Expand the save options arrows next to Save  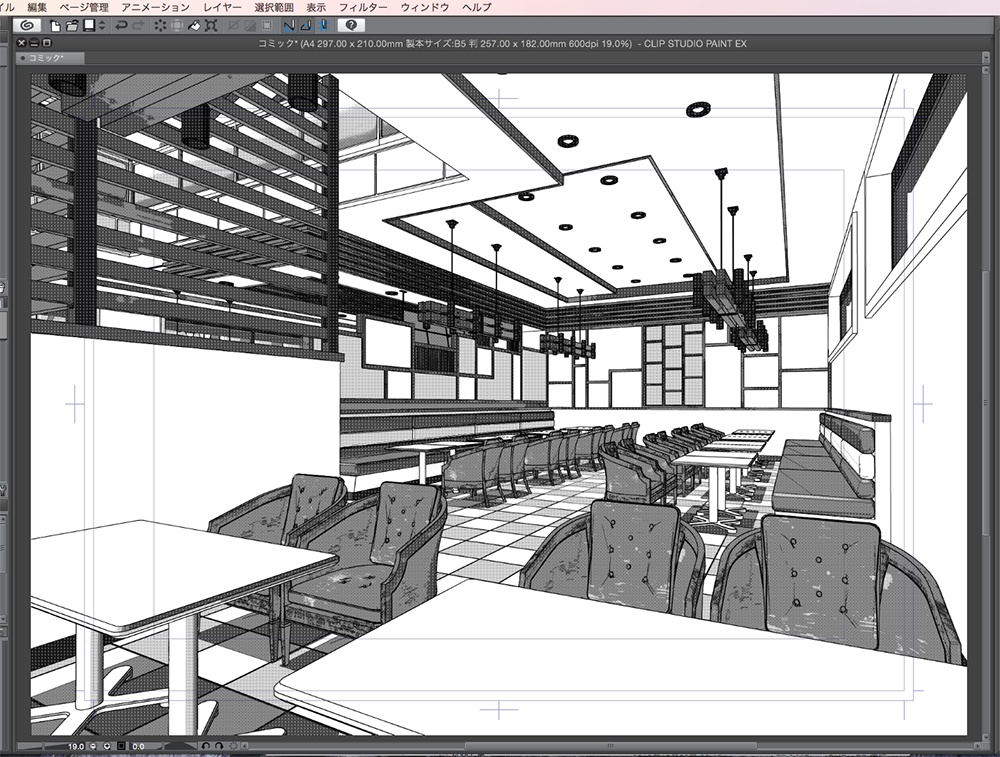coord(102,26)
